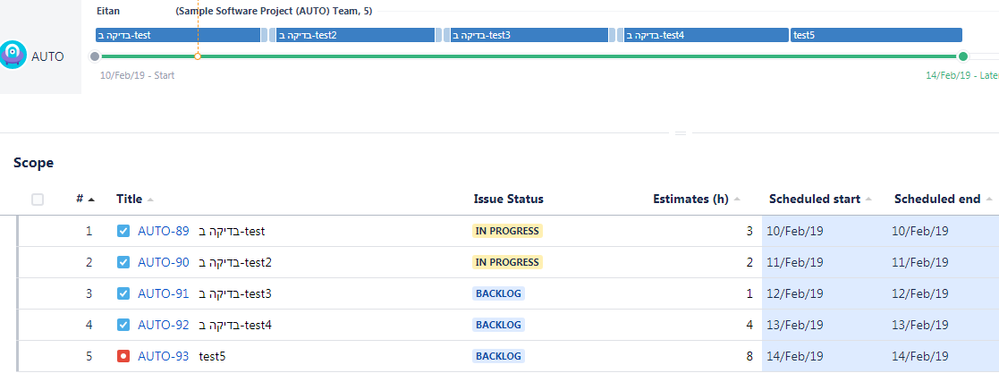
Task: Click the estimate value 3 for AUTO-89
Action: click(x=749, y=231)
